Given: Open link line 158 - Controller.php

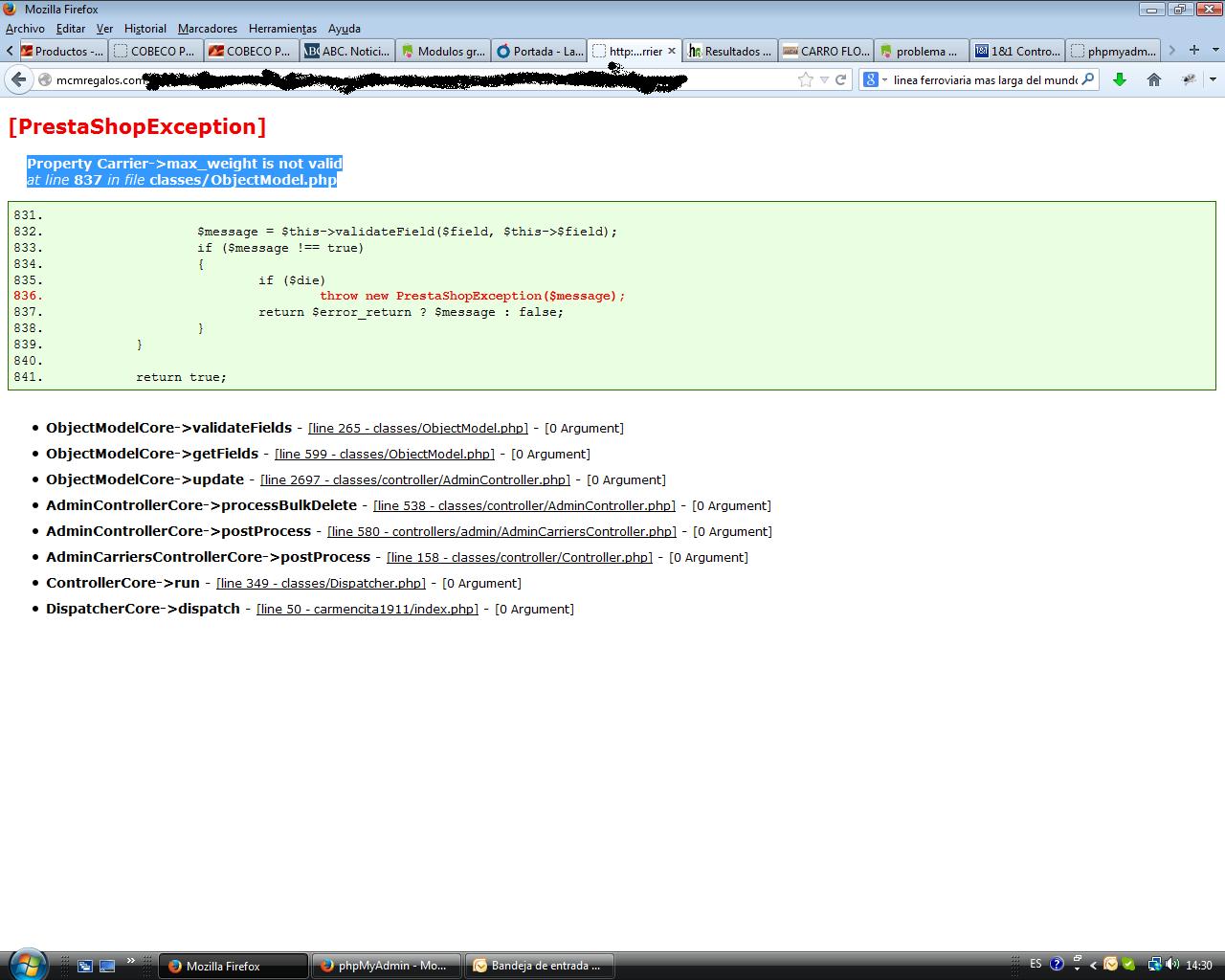Looking at the screenshot, I should coord(520,557).
